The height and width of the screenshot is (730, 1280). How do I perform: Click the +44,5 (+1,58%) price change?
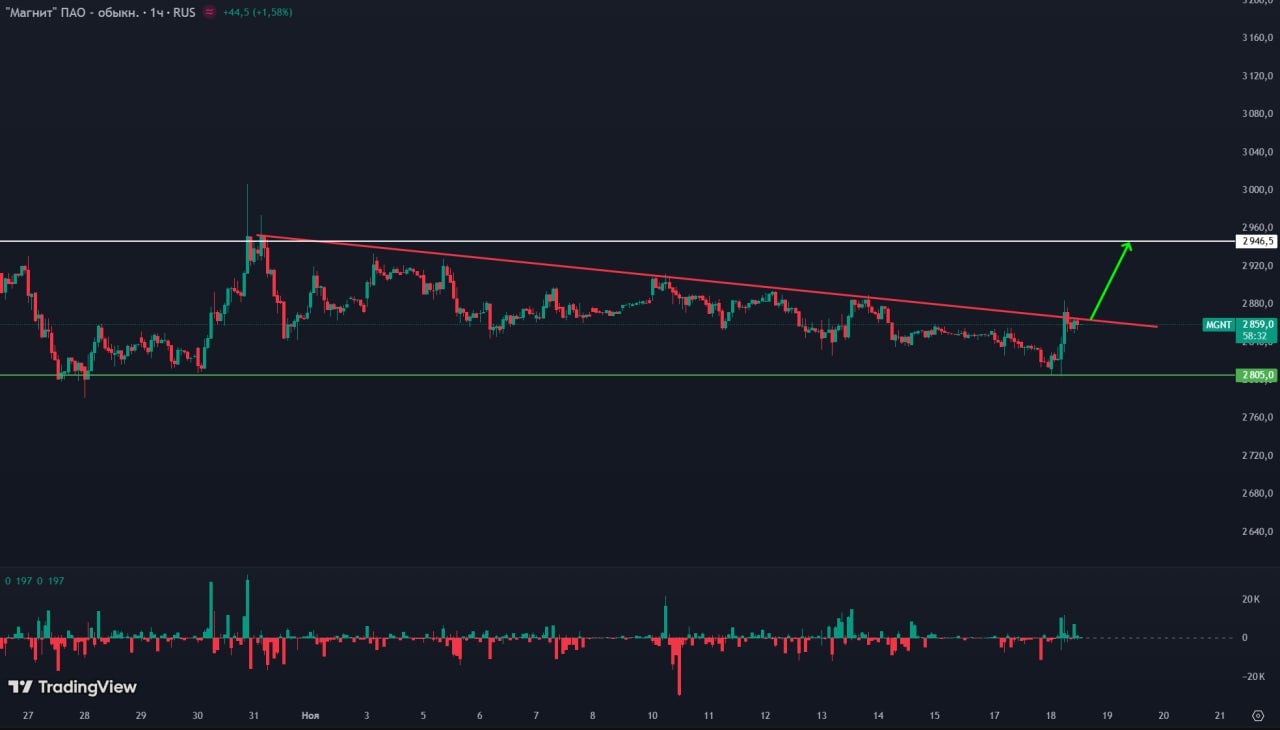[257, 13]
